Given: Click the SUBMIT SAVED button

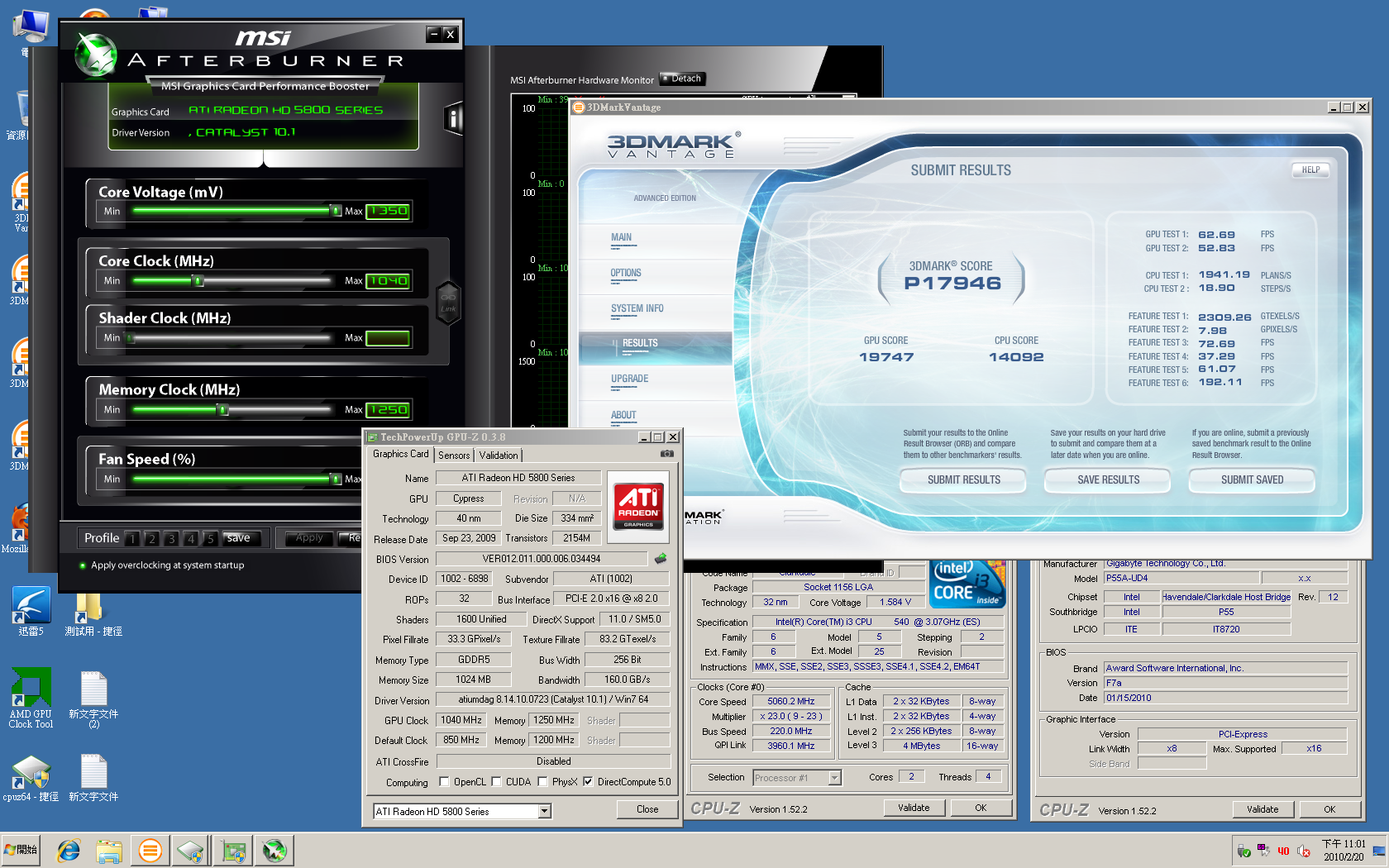Looking at the screenshot, I should tap(1252, 479).
